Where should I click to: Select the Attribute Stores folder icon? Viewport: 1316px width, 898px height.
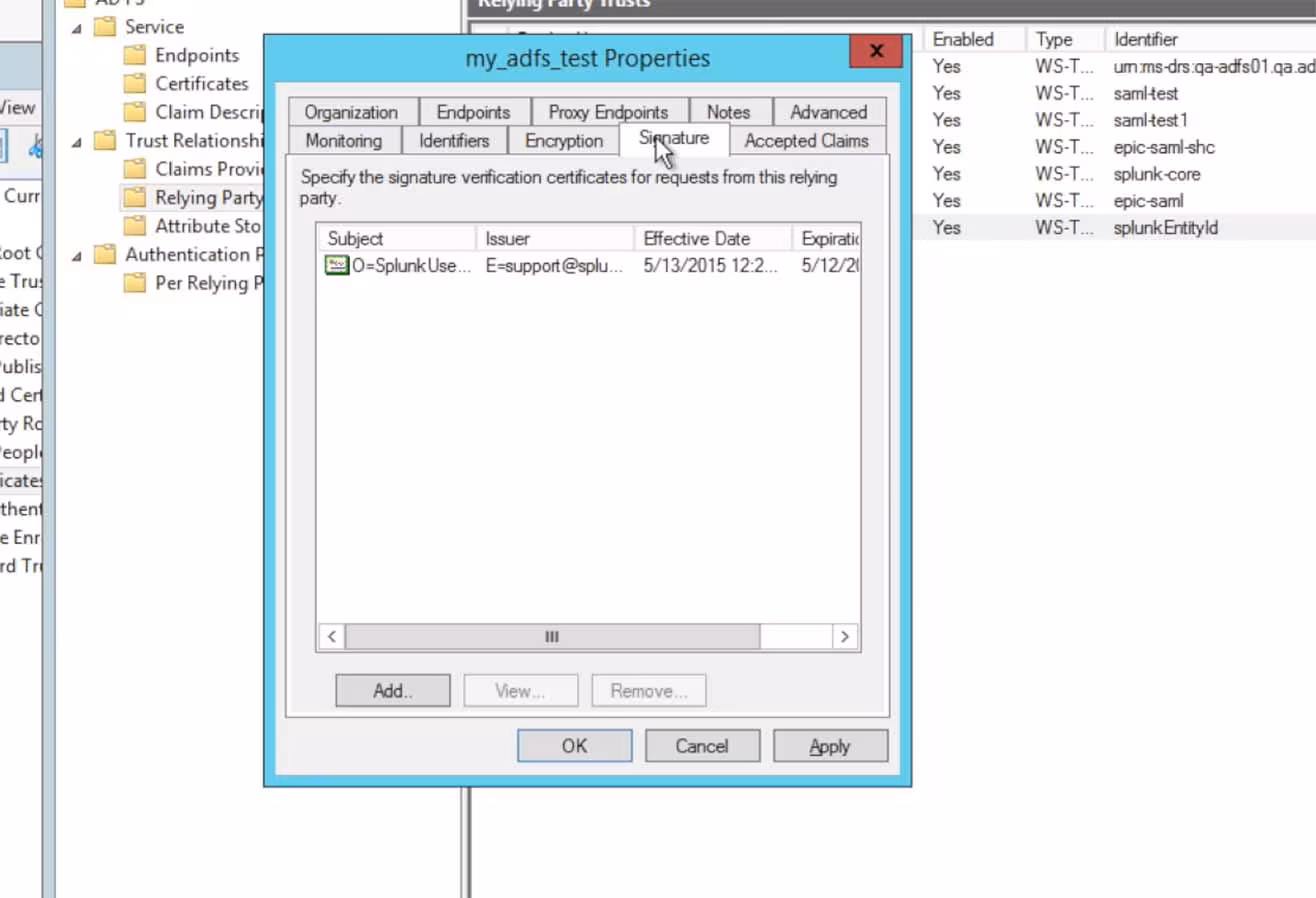[x=134, y=226]
